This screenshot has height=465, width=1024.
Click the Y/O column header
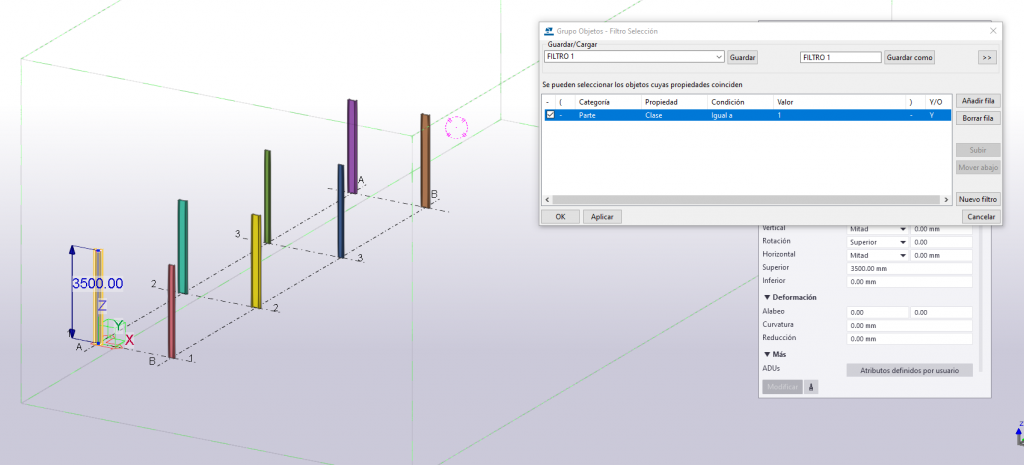(x=938, y=103)
